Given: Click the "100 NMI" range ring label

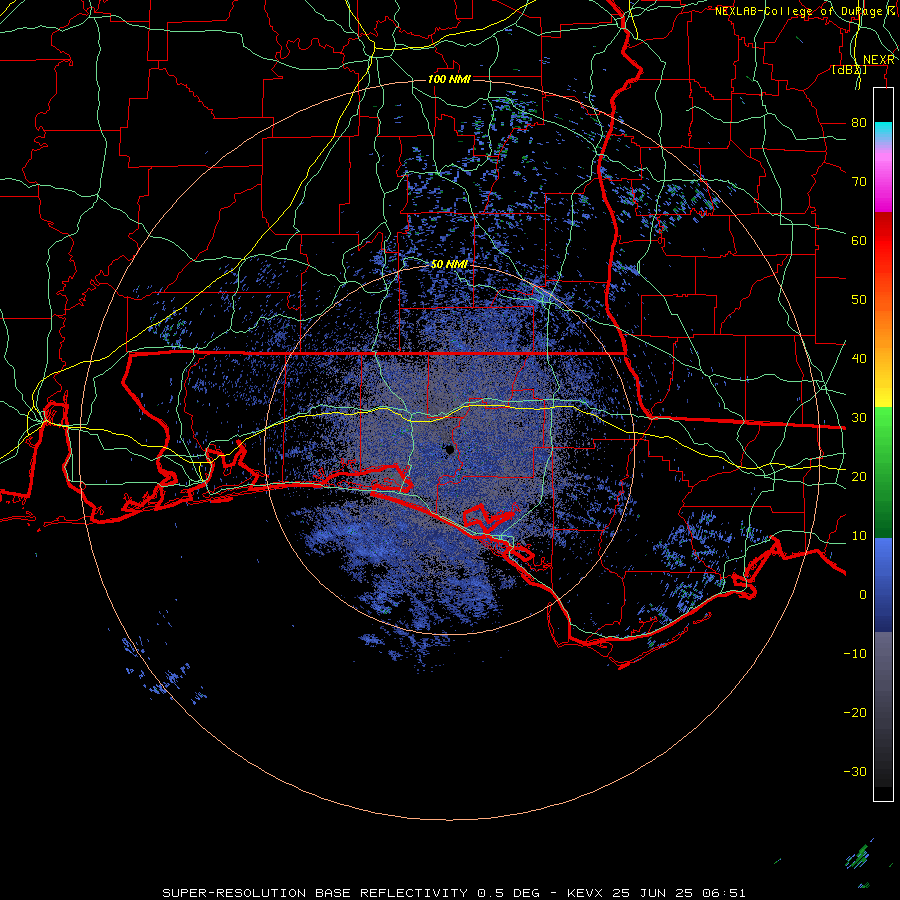Looking at the screenshot, I should click(449, 79).
